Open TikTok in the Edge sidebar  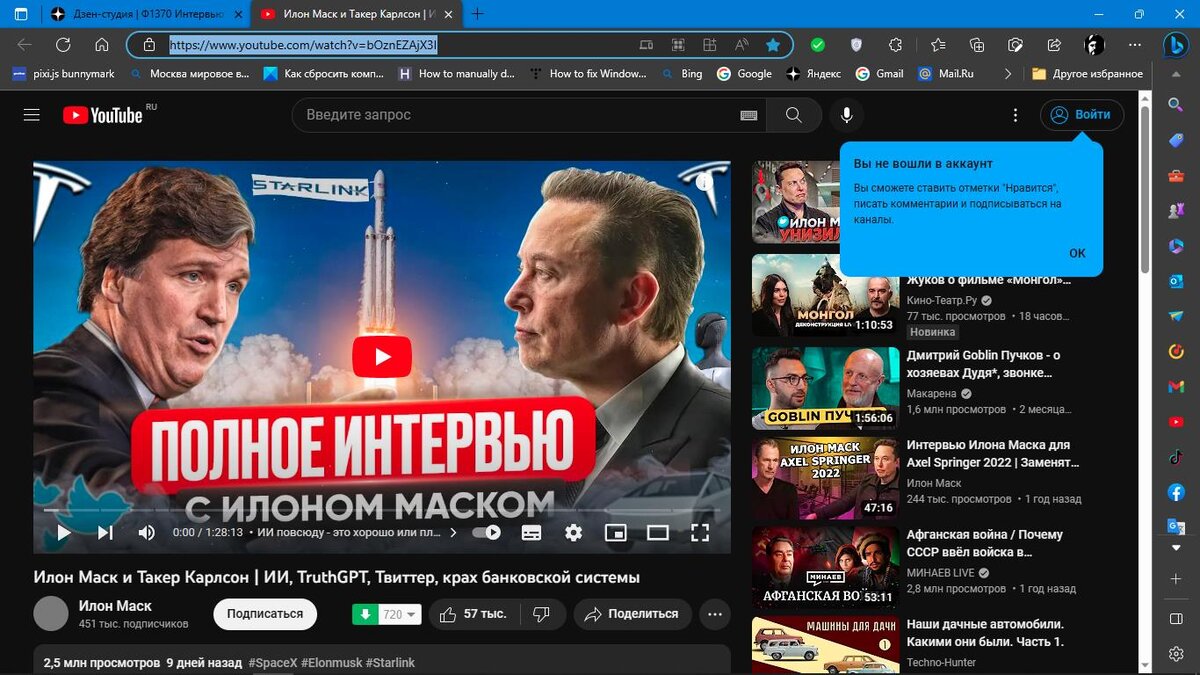(1176, 457)
